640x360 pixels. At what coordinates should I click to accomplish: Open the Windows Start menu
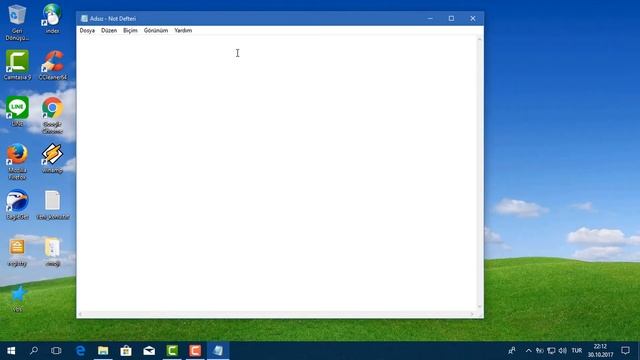tap(11, 351)
